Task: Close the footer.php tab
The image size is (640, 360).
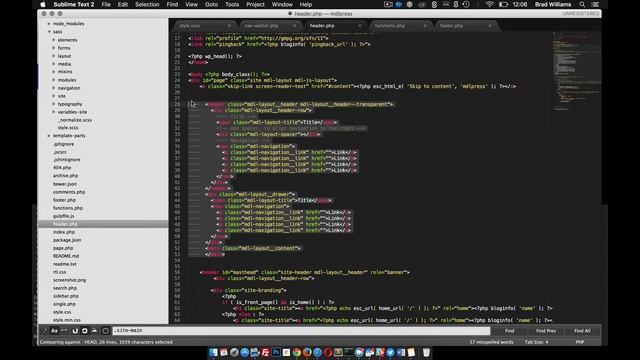Action: (x=490, y=26)
